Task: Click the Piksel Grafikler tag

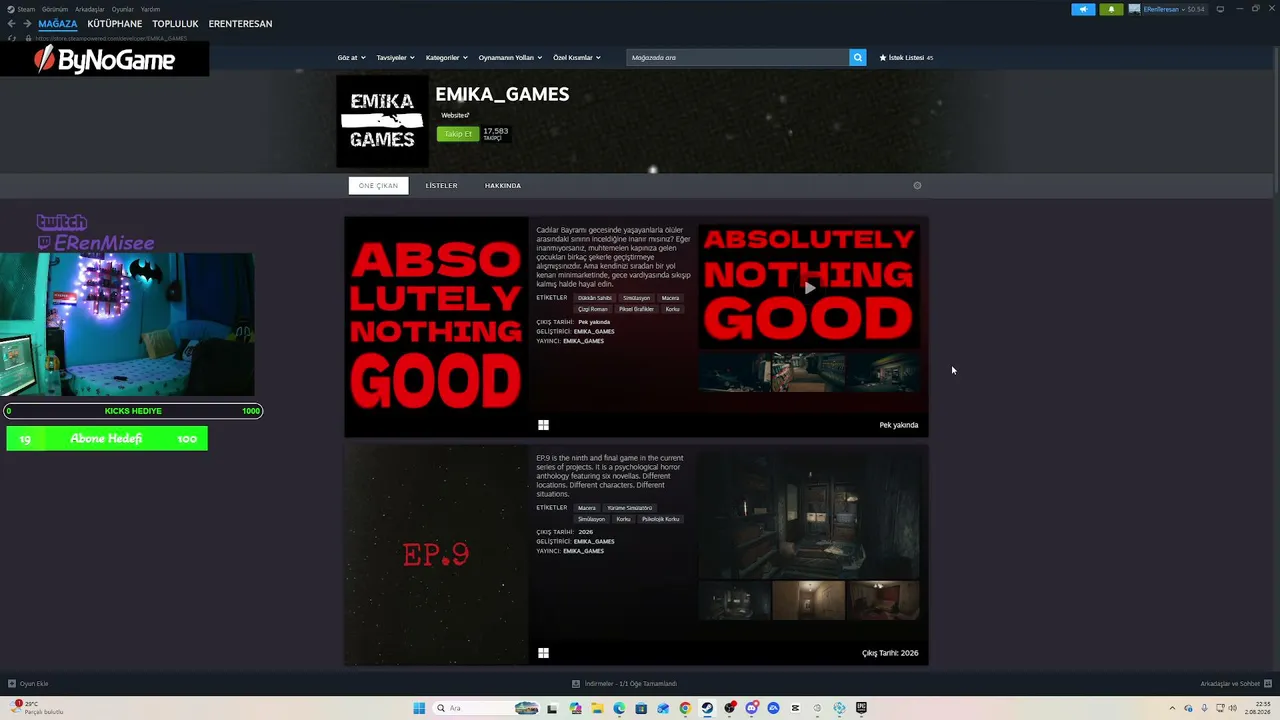Action: (x=636, y=309)
